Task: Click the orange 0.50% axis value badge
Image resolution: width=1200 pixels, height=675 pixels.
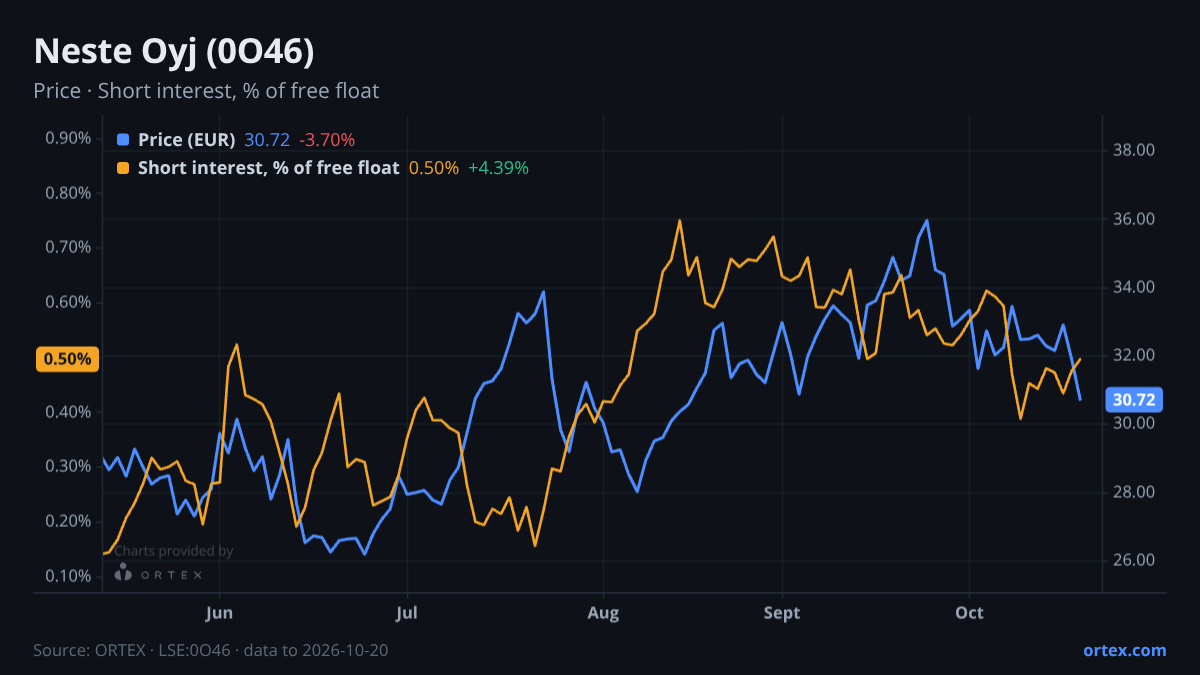Action: pos(67,359)
